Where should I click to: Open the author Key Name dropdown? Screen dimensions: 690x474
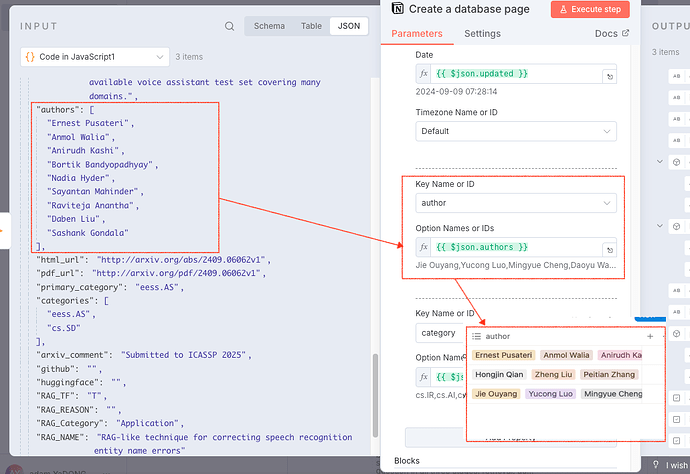click(516, 203)
